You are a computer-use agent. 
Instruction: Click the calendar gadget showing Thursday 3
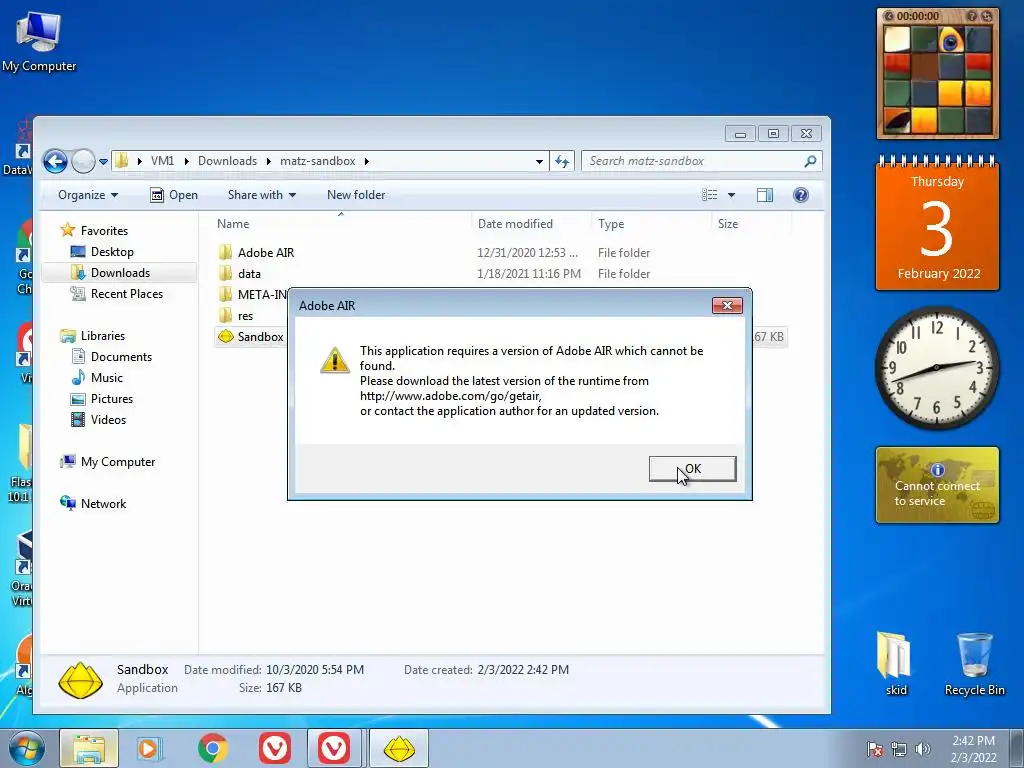pyautogui.click(x=937, y=223)
